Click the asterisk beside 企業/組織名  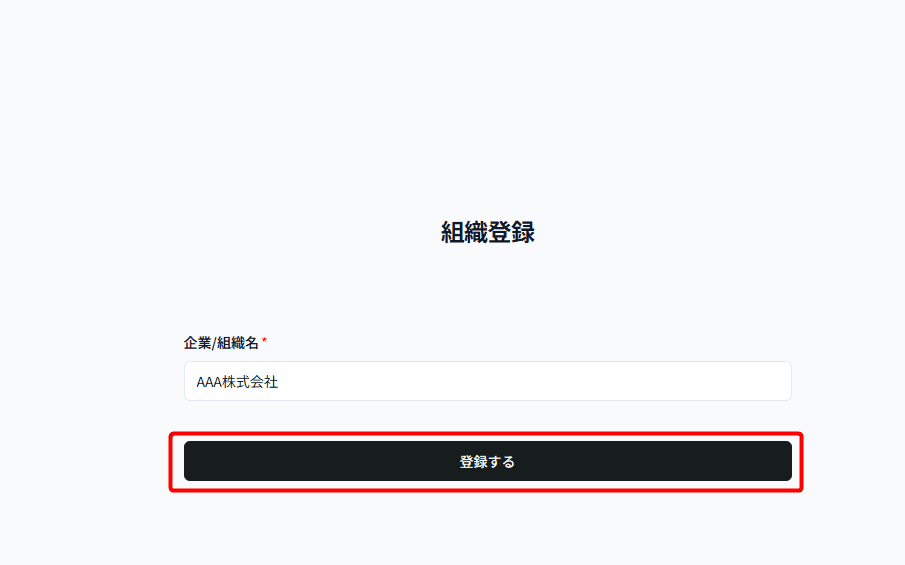pos(264,341)
